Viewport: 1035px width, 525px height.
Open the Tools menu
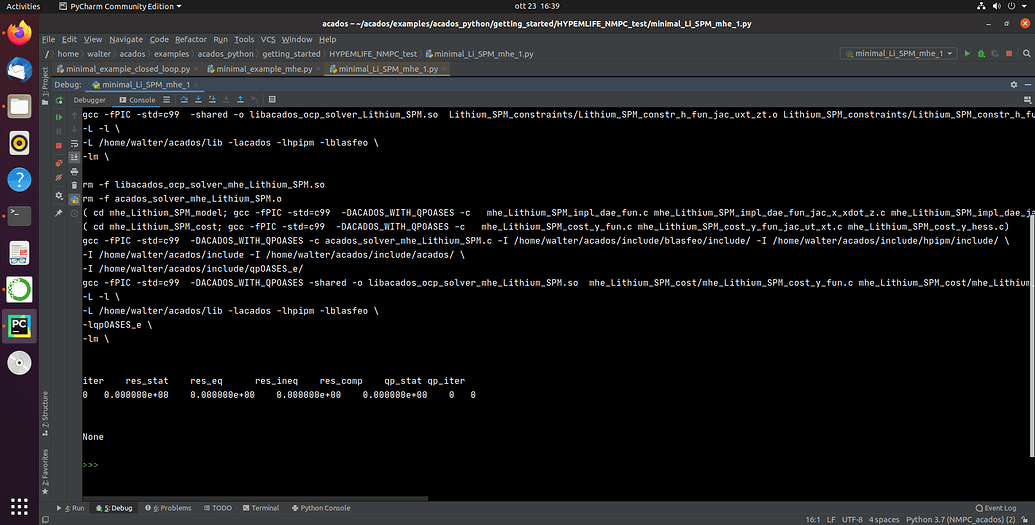244,40
